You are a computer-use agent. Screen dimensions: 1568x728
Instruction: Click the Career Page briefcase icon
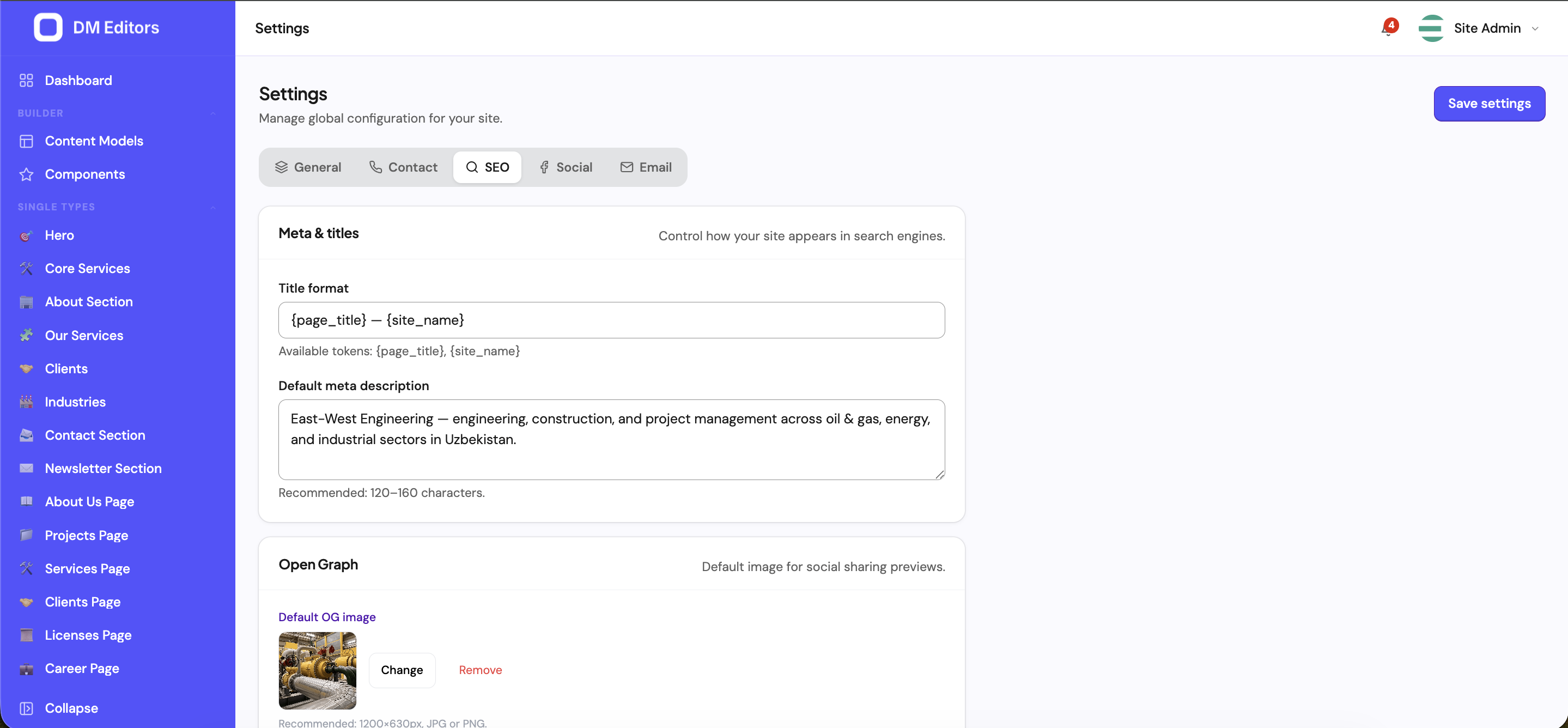[x=26, y=669]
